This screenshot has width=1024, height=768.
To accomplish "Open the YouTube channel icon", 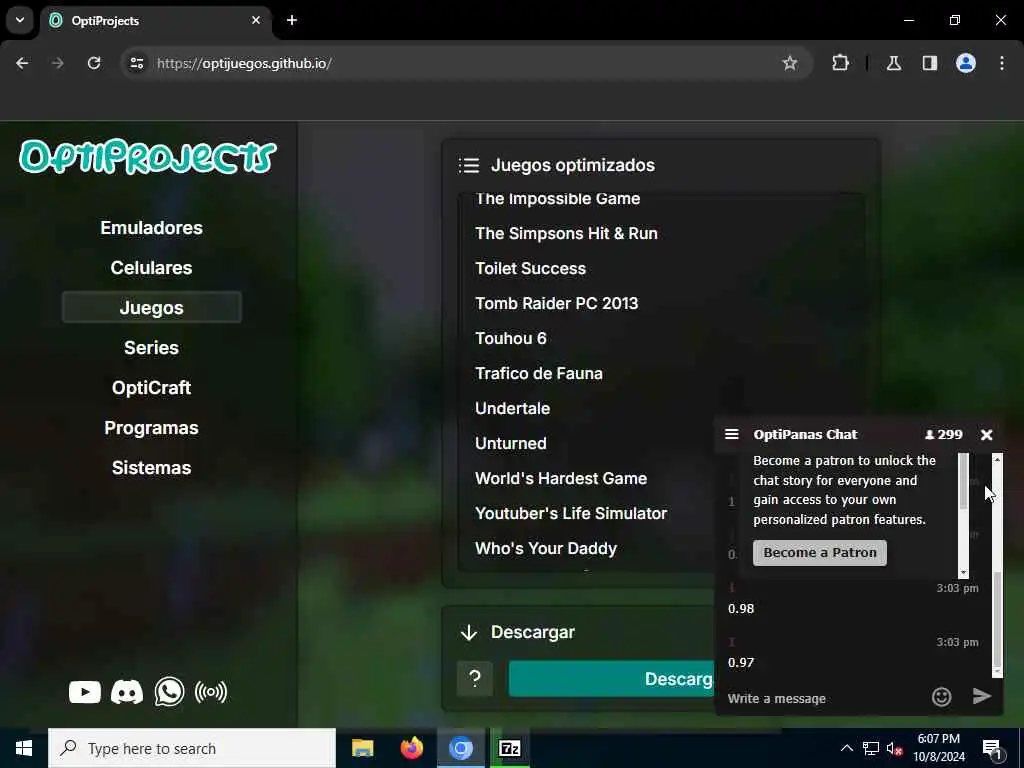I will 85,692.
